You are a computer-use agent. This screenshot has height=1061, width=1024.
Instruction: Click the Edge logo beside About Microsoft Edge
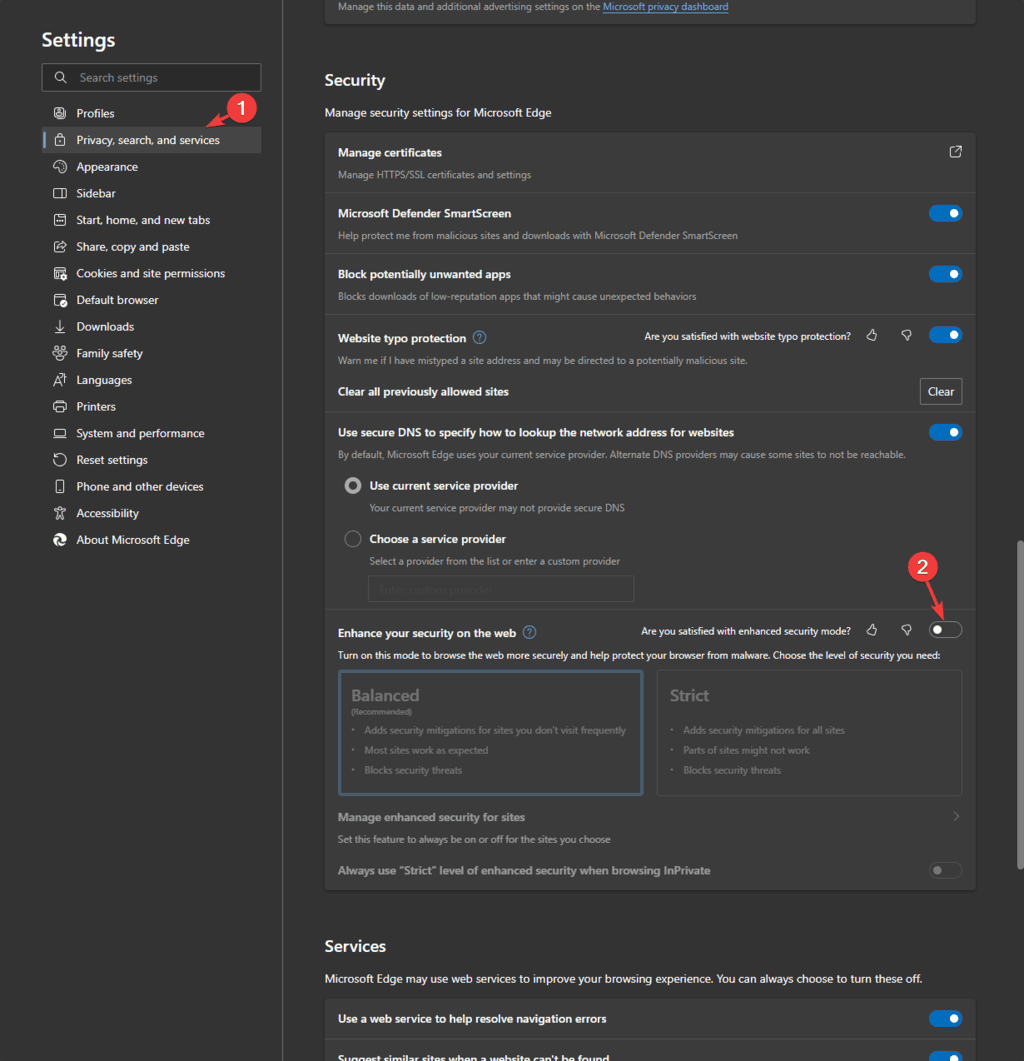click(x=60, y=540)
